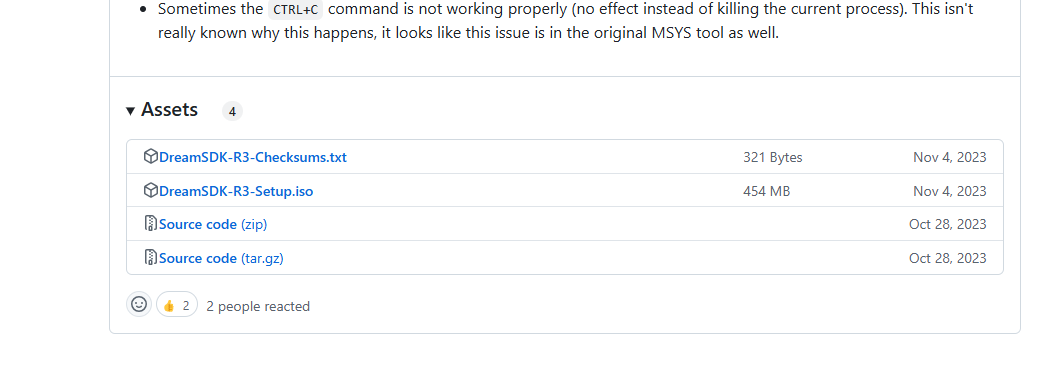This screenshot has width=1044, height=370.
Task: Click Oct 28, 2023 date for zip source
Action: click(948, 224)
